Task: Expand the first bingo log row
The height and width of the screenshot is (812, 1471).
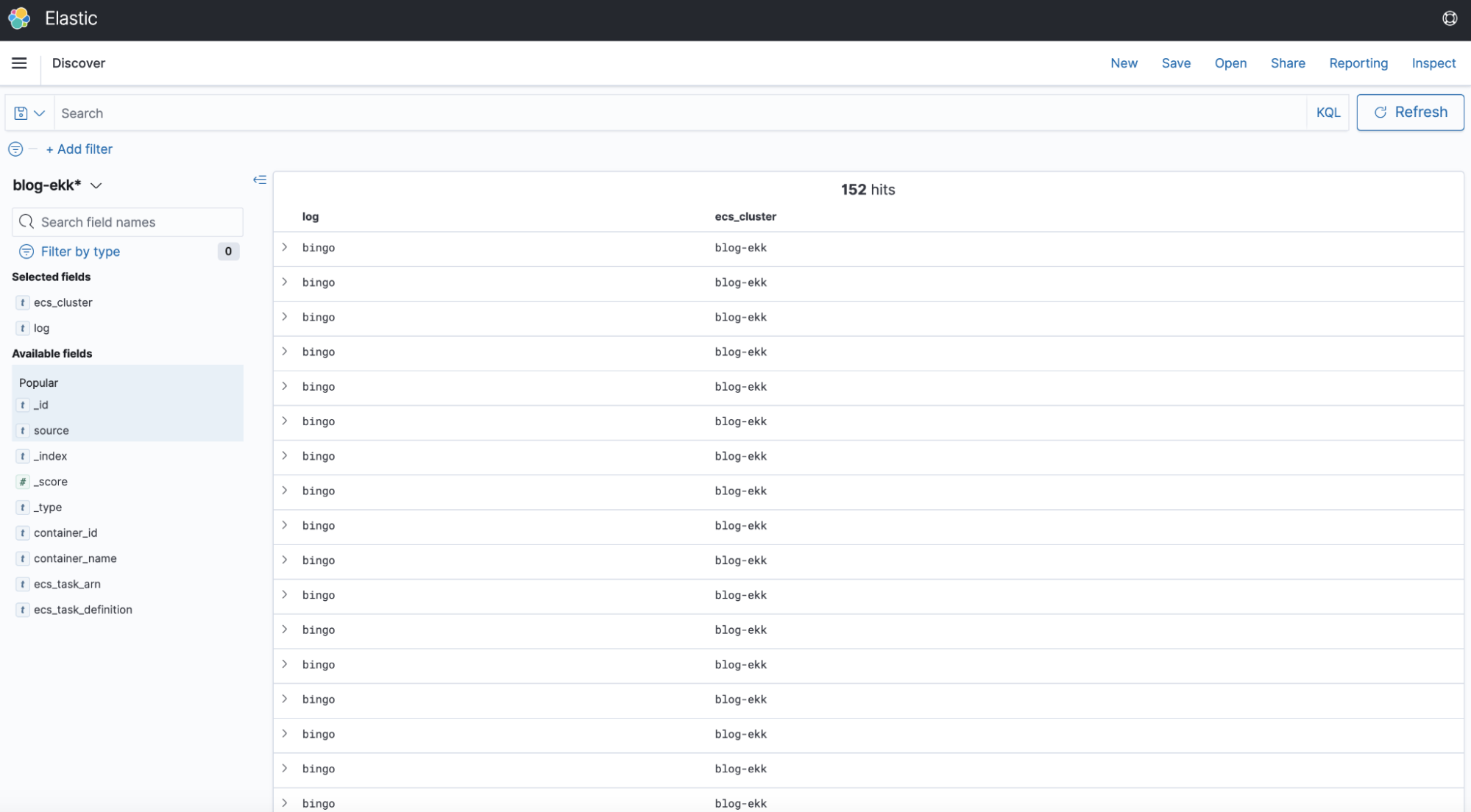Action: point(285,248)
